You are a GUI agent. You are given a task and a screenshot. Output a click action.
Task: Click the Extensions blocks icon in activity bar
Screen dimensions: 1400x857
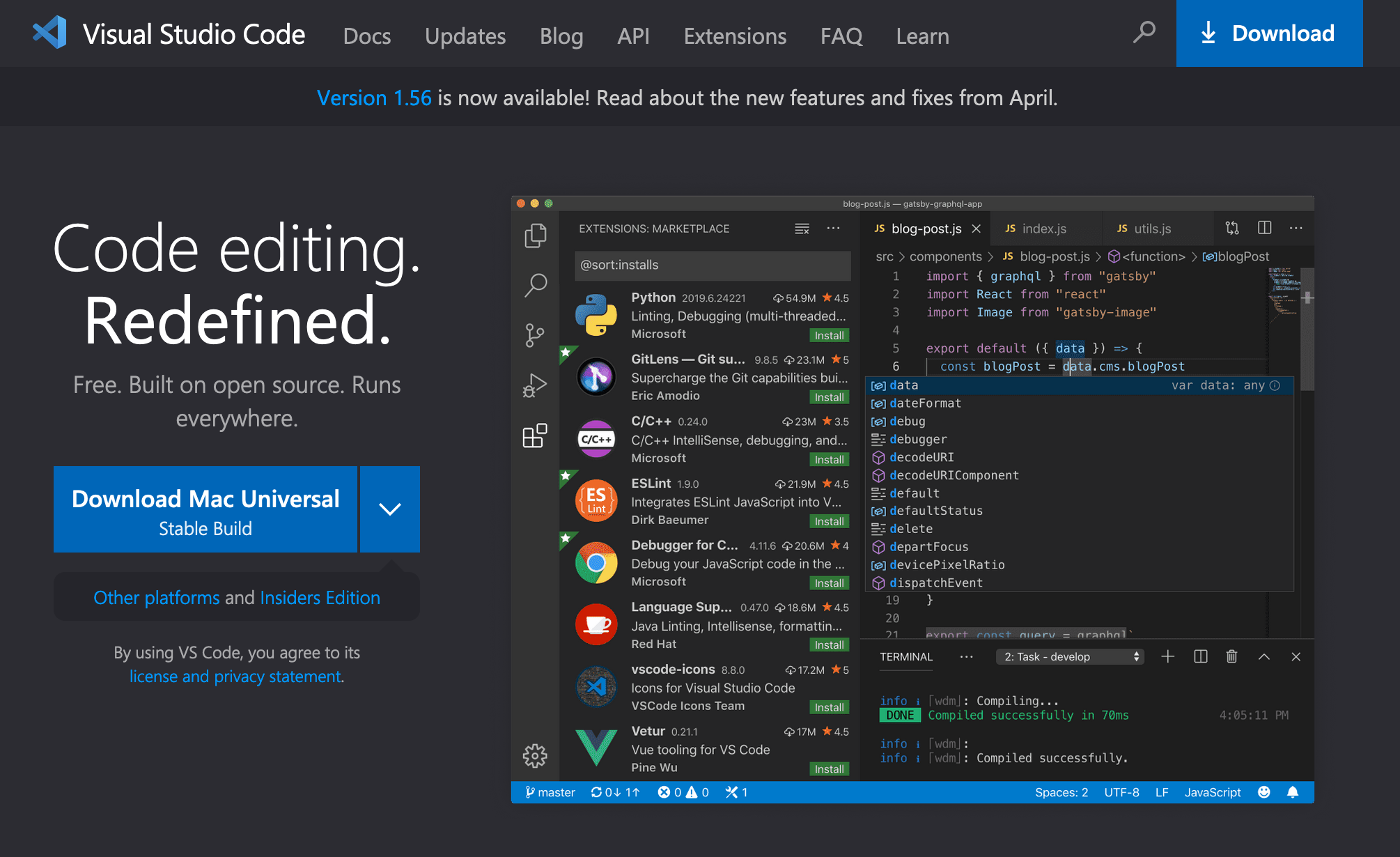point(535,436)
